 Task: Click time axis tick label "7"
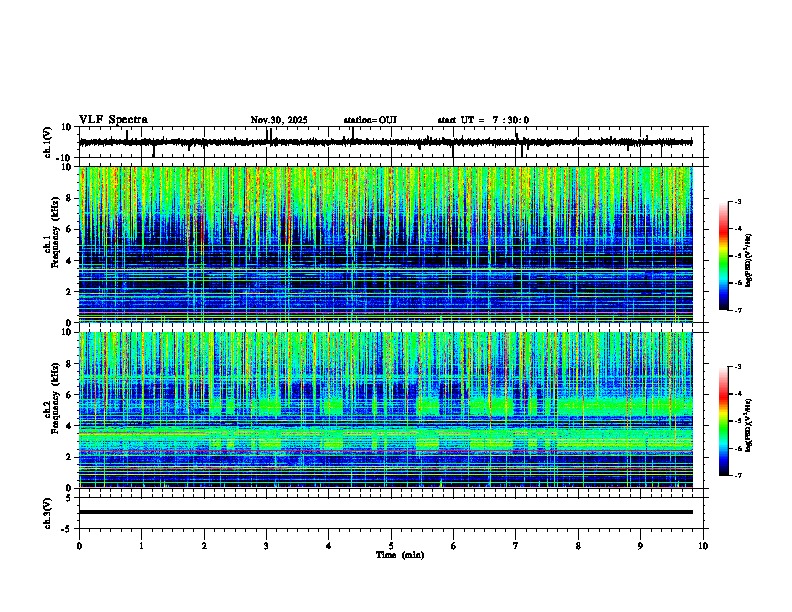point(516,546)
